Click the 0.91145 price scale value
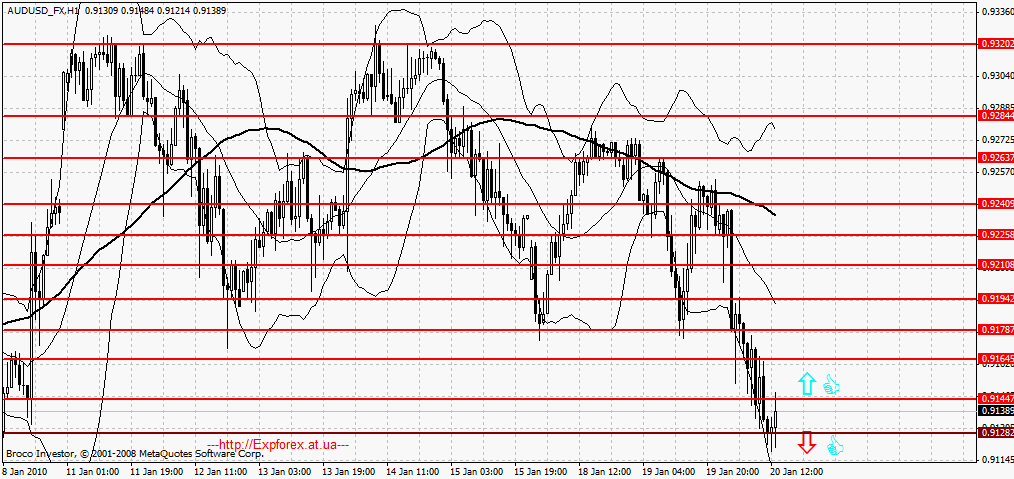The width and height of the screenshot is (1014, 479). pos(998,460)
